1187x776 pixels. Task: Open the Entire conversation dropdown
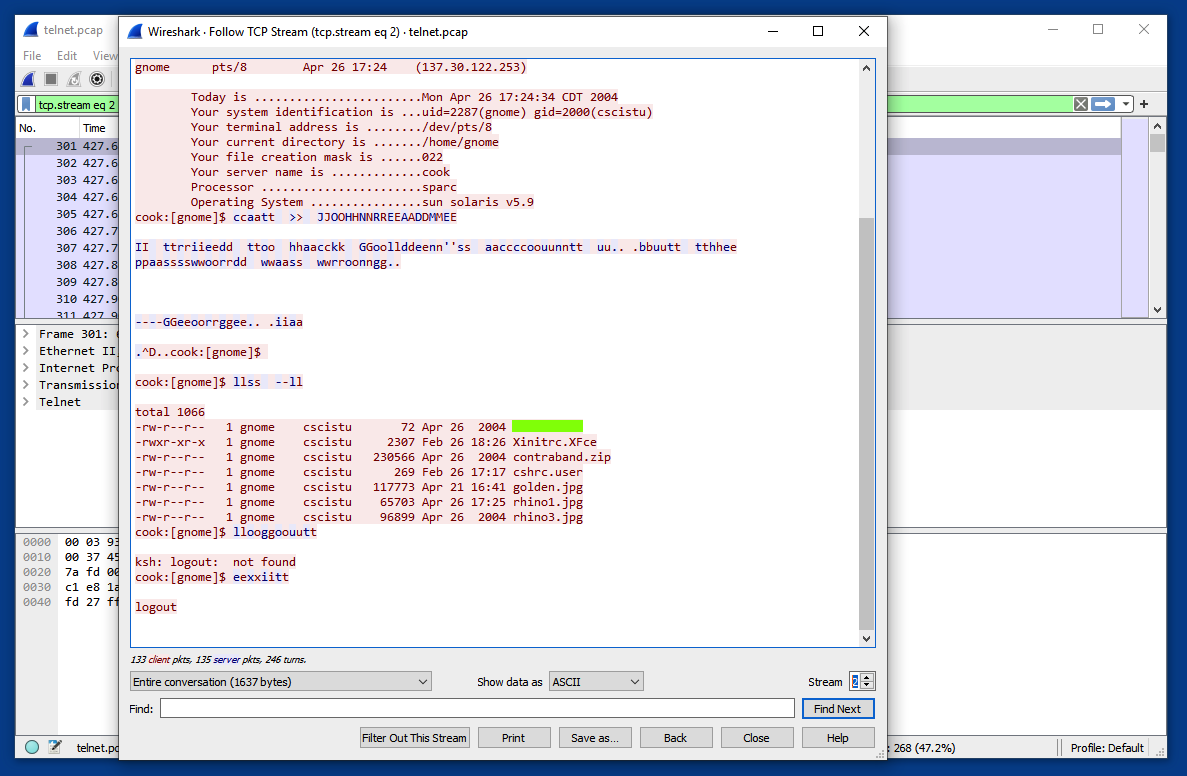pos(281,682)
